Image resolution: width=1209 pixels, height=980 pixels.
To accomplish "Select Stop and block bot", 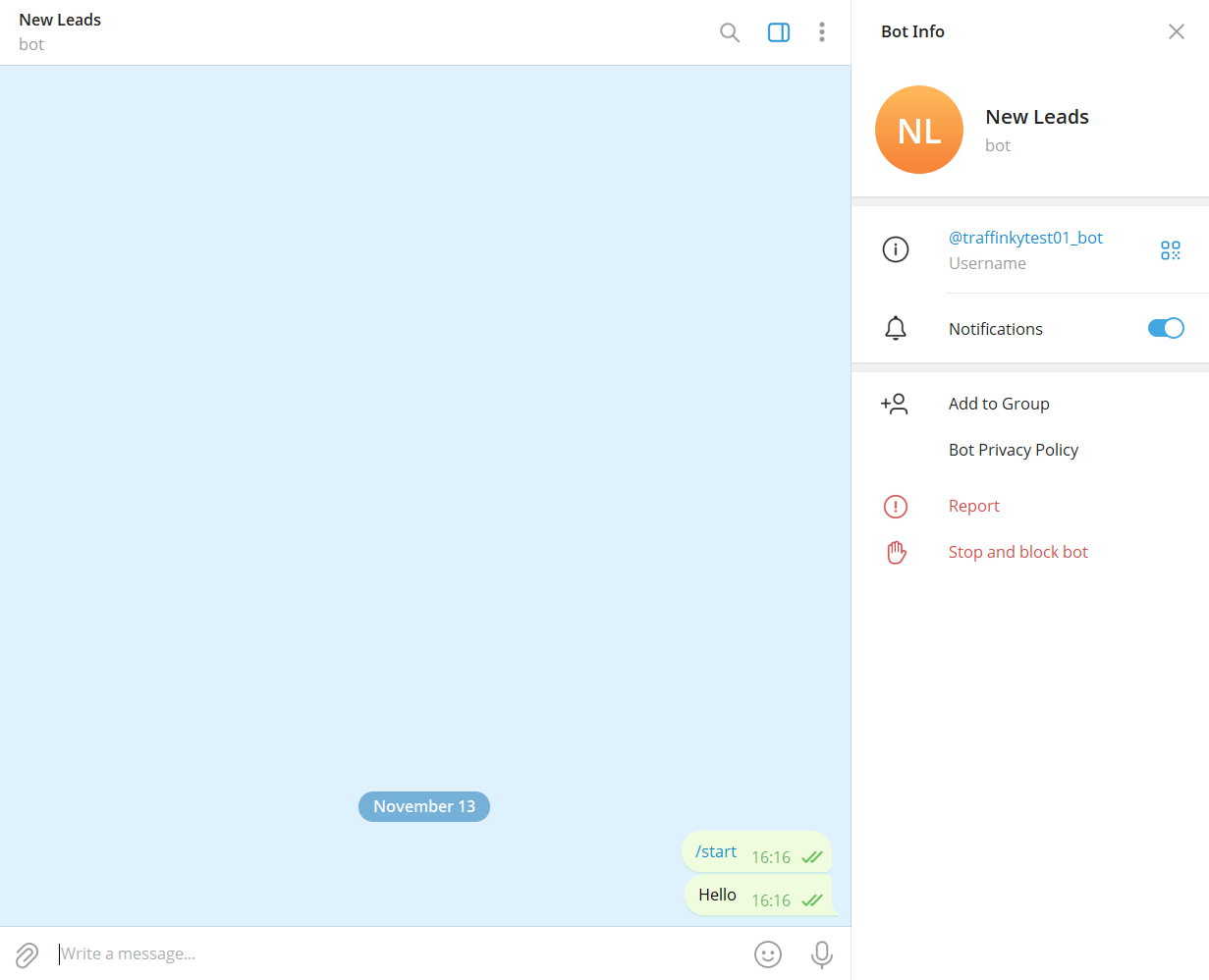I will [x=1017, y=552].
